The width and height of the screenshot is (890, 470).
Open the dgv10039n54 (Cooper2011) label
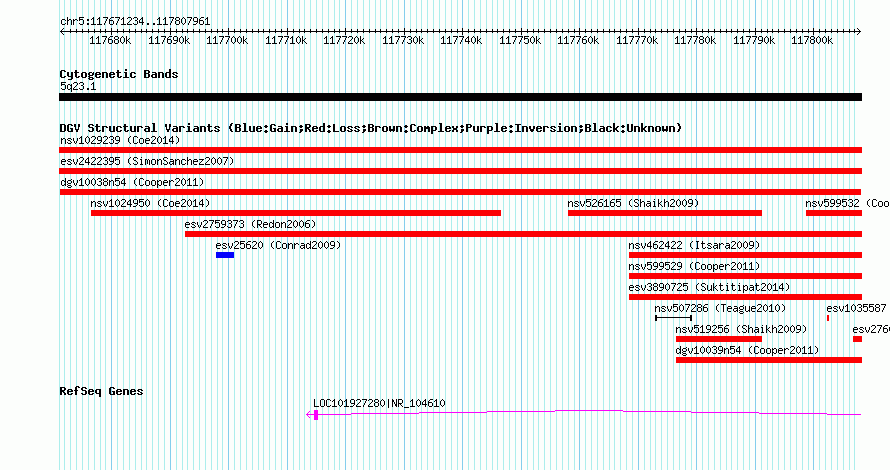(748, 350)
